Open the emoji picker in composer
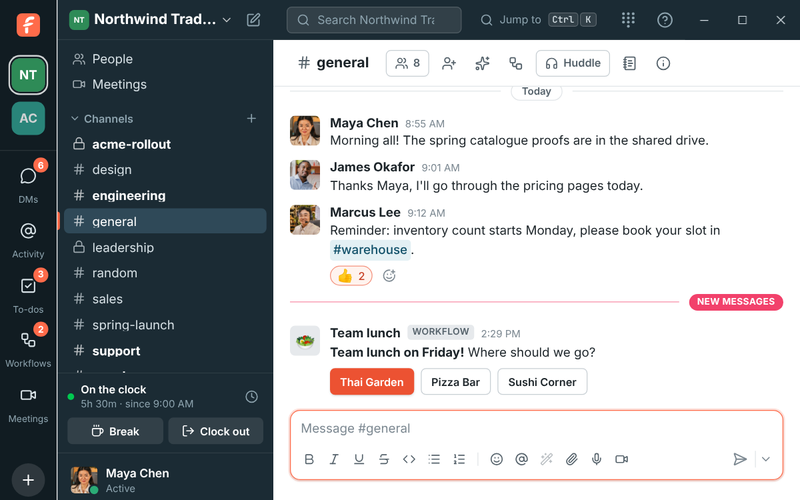This screenshot has width=800, height=500. coord(496,459)
